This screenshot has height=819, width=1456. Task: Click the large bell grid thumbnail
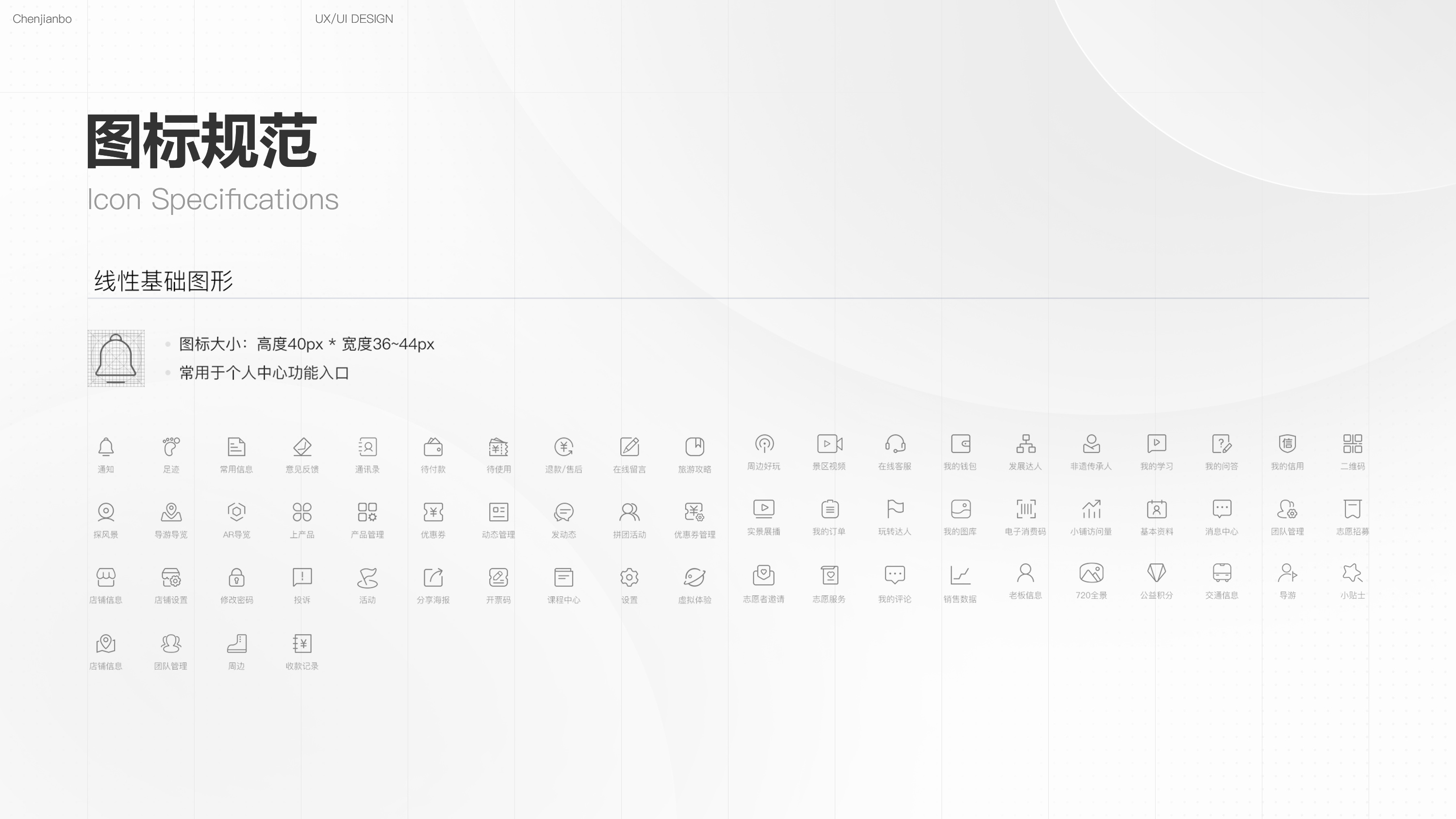[116, 359]
